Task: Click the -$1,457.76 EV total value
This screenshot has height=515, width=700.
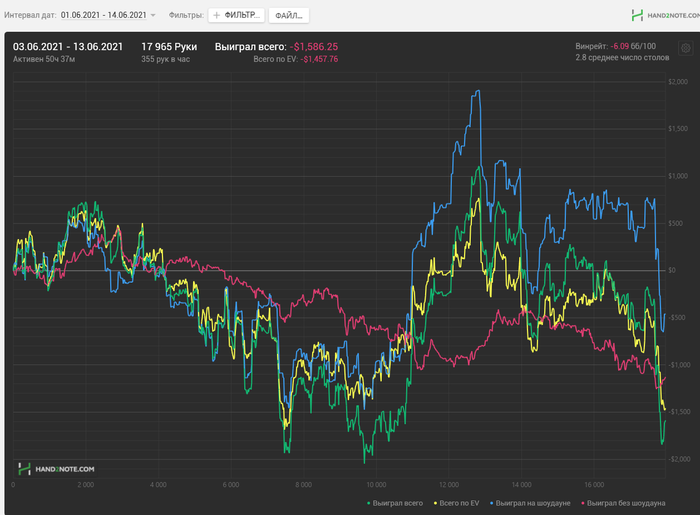Action: [314, 60]
